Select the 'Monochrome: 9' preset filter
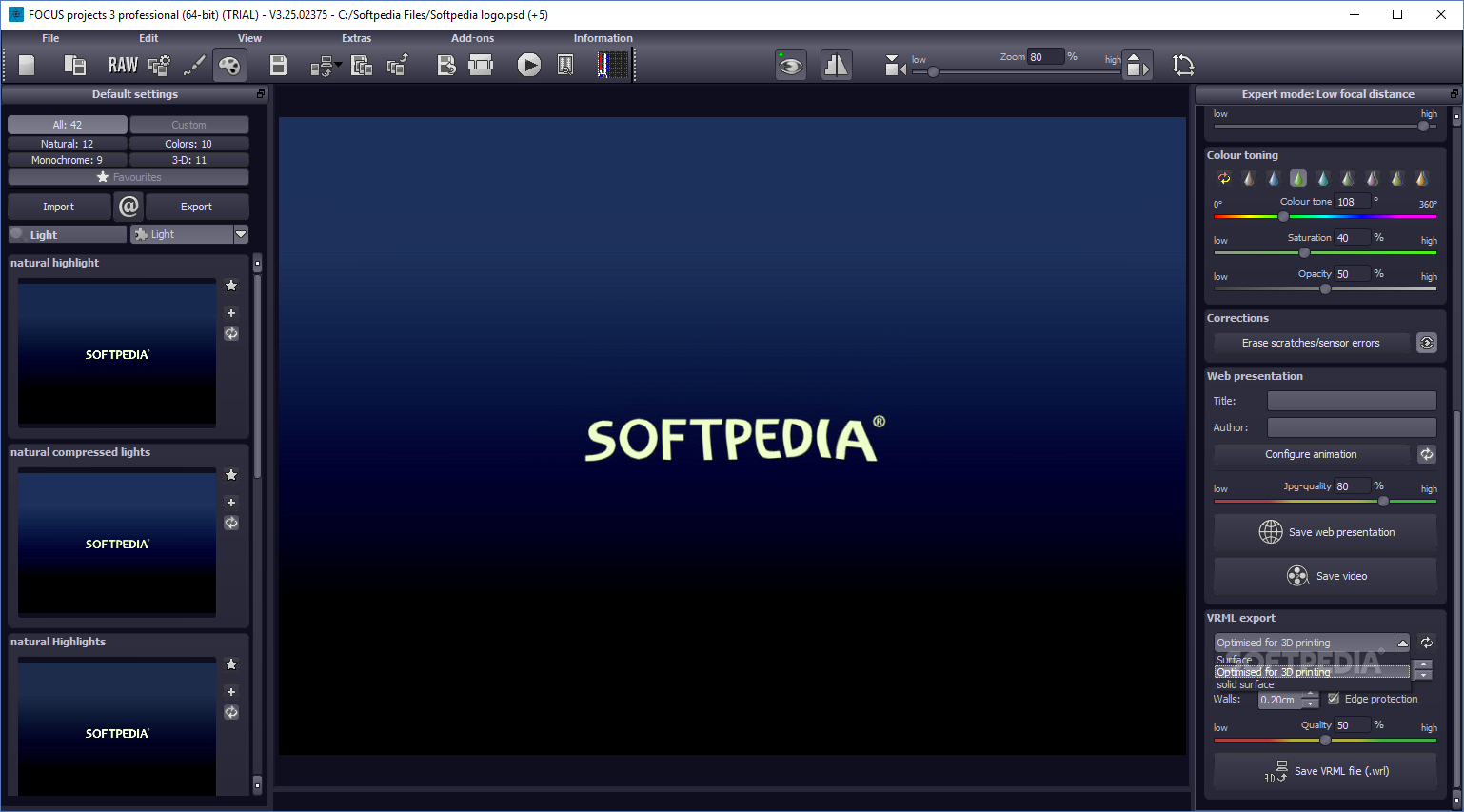The height and width of the screenshot is (812, 1464). (x=67, y=160)
